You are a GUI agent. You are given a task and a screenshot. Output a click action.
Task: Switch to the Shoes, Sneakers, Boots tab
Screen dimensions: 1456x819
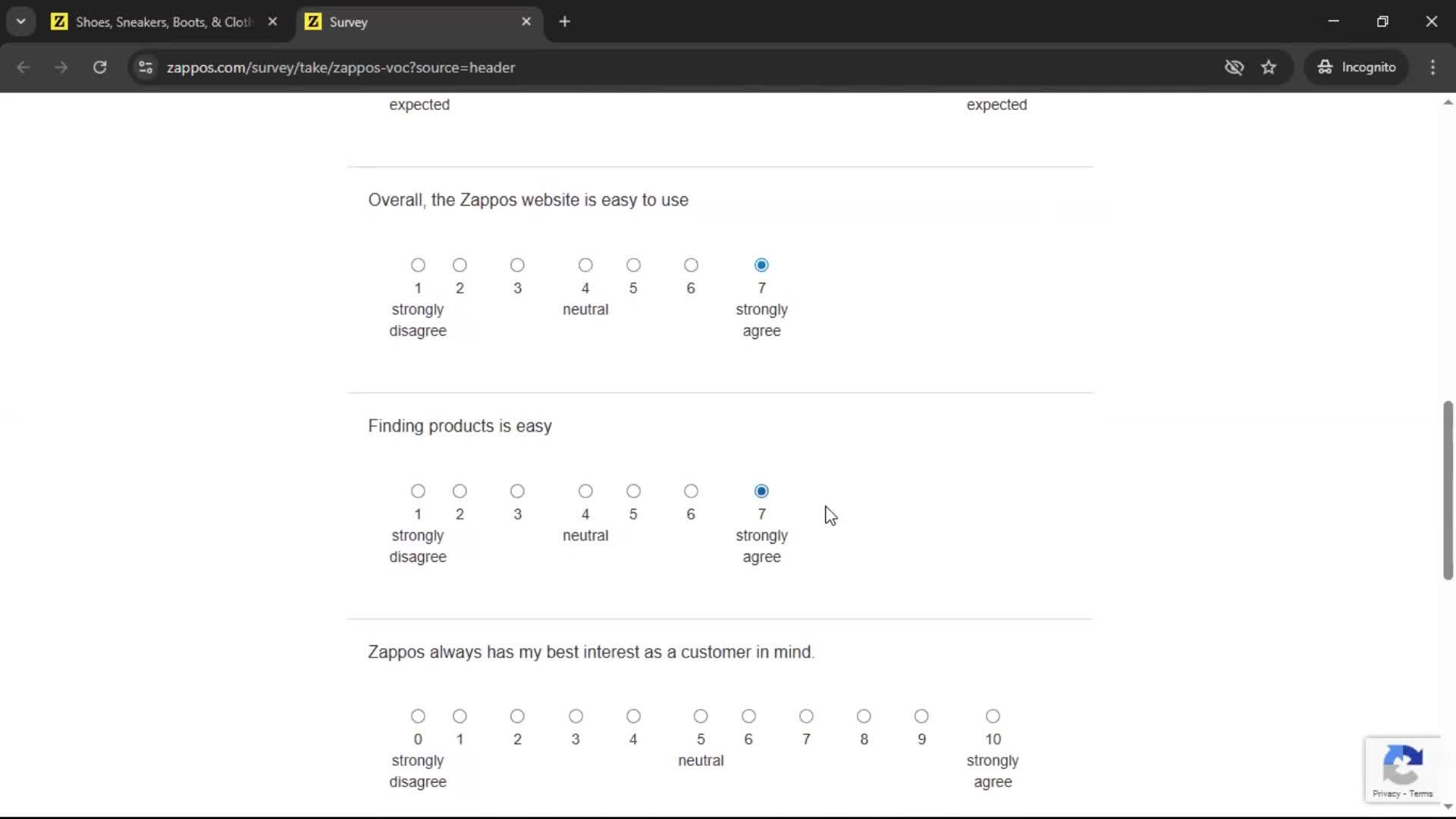point(163,22)
